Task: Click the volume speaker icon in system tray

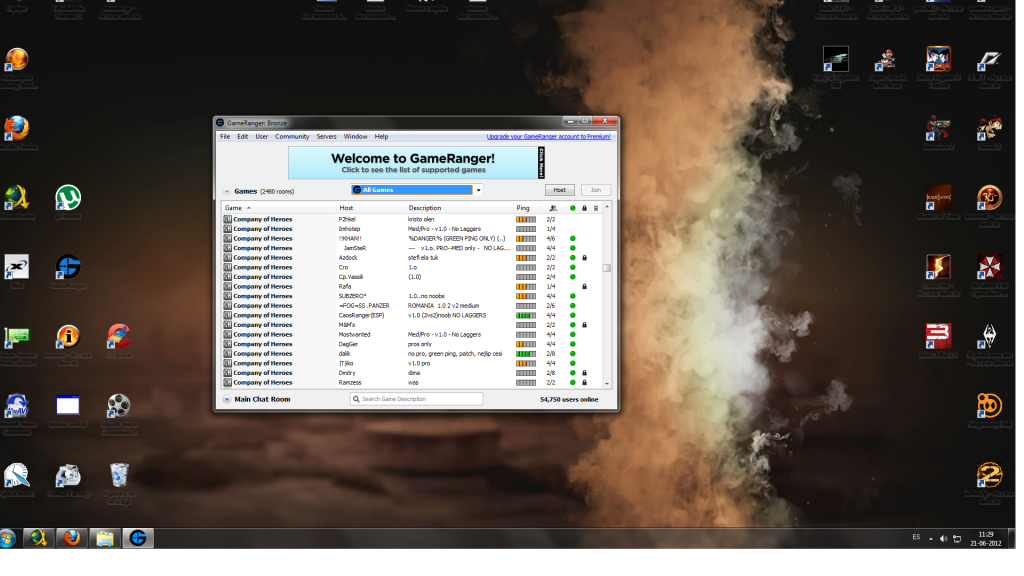Action: pos(943,539)
